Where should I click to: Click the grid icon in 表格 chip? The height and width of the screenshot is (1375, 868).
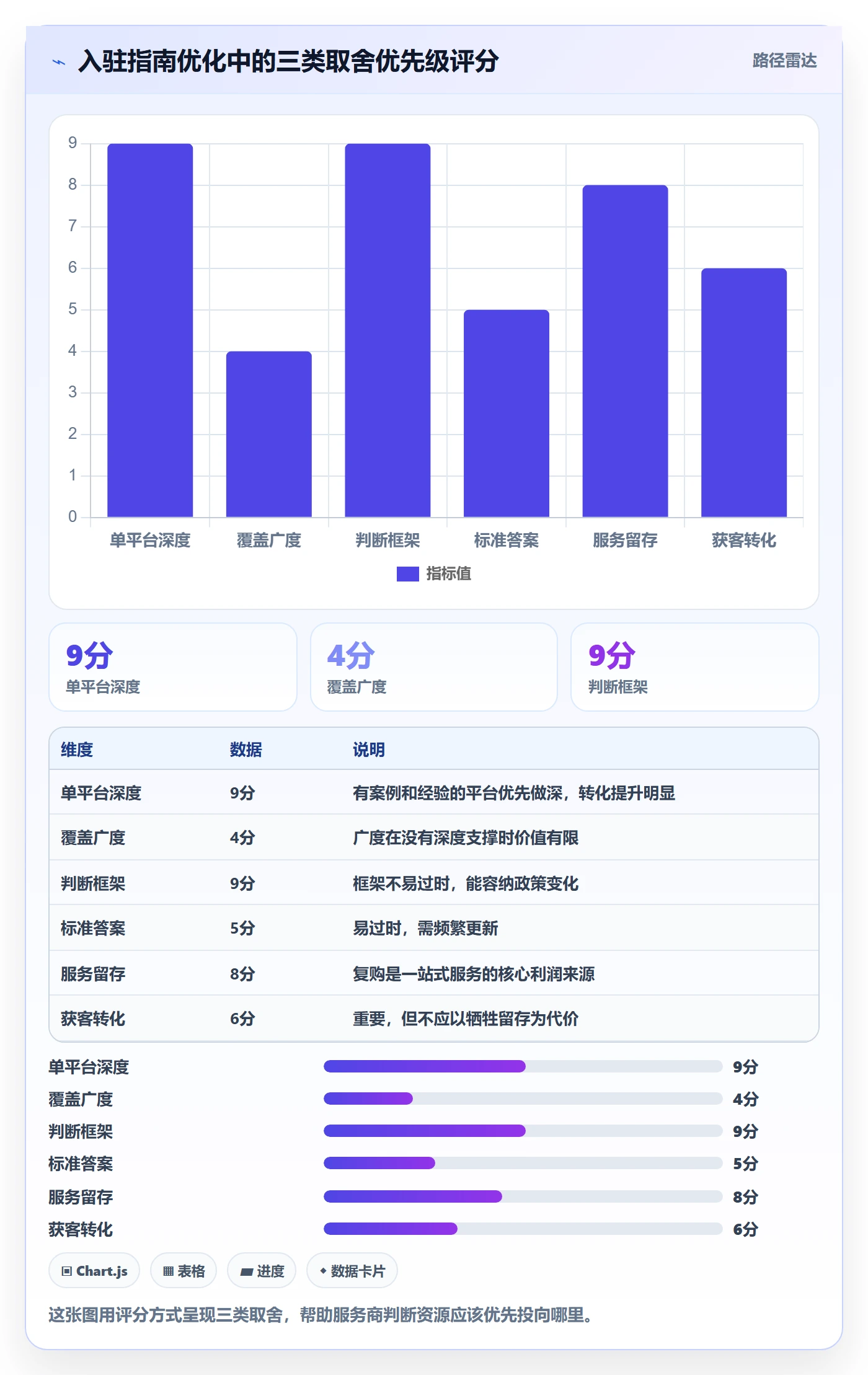(168, 1271)
